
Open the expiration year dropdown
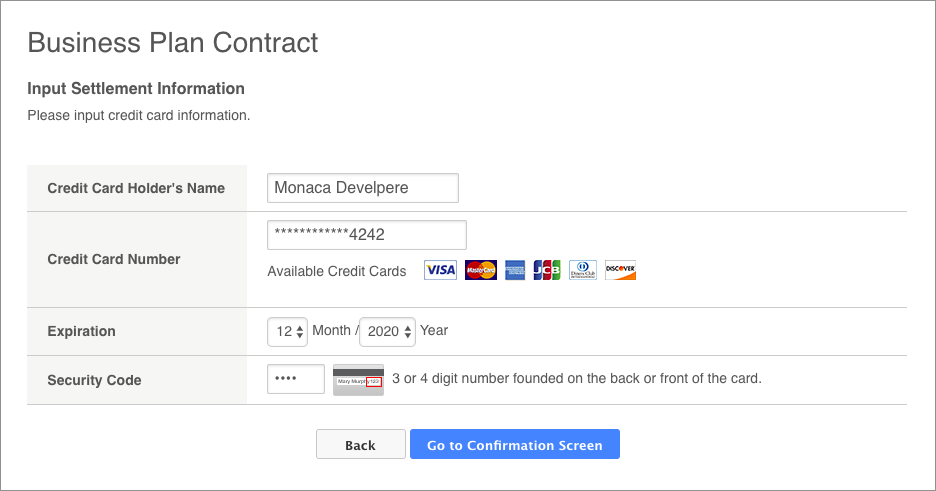coord(387,332)
